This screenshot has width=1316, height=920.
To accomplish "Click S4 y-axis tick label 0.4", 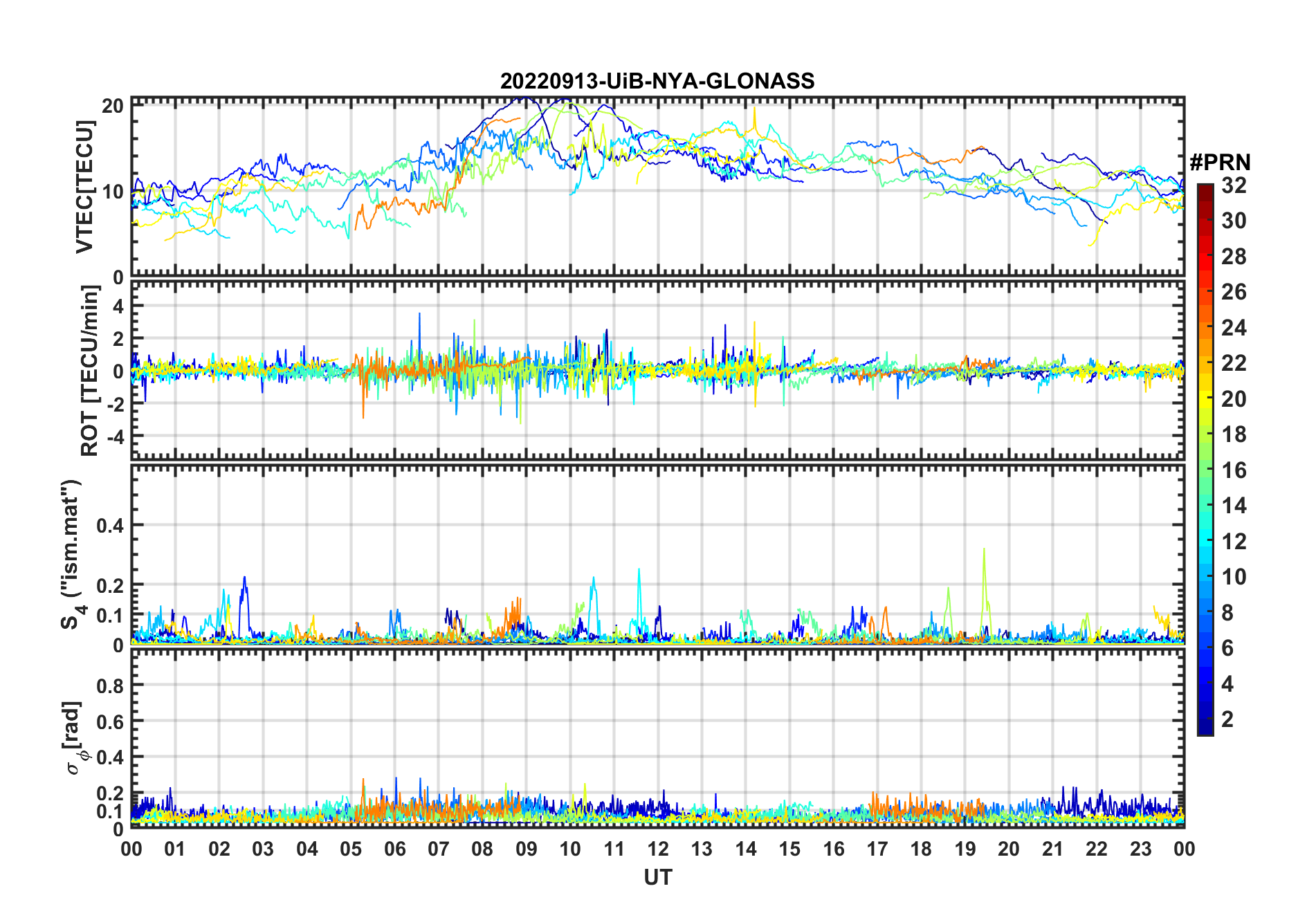I will click(110, 525).
